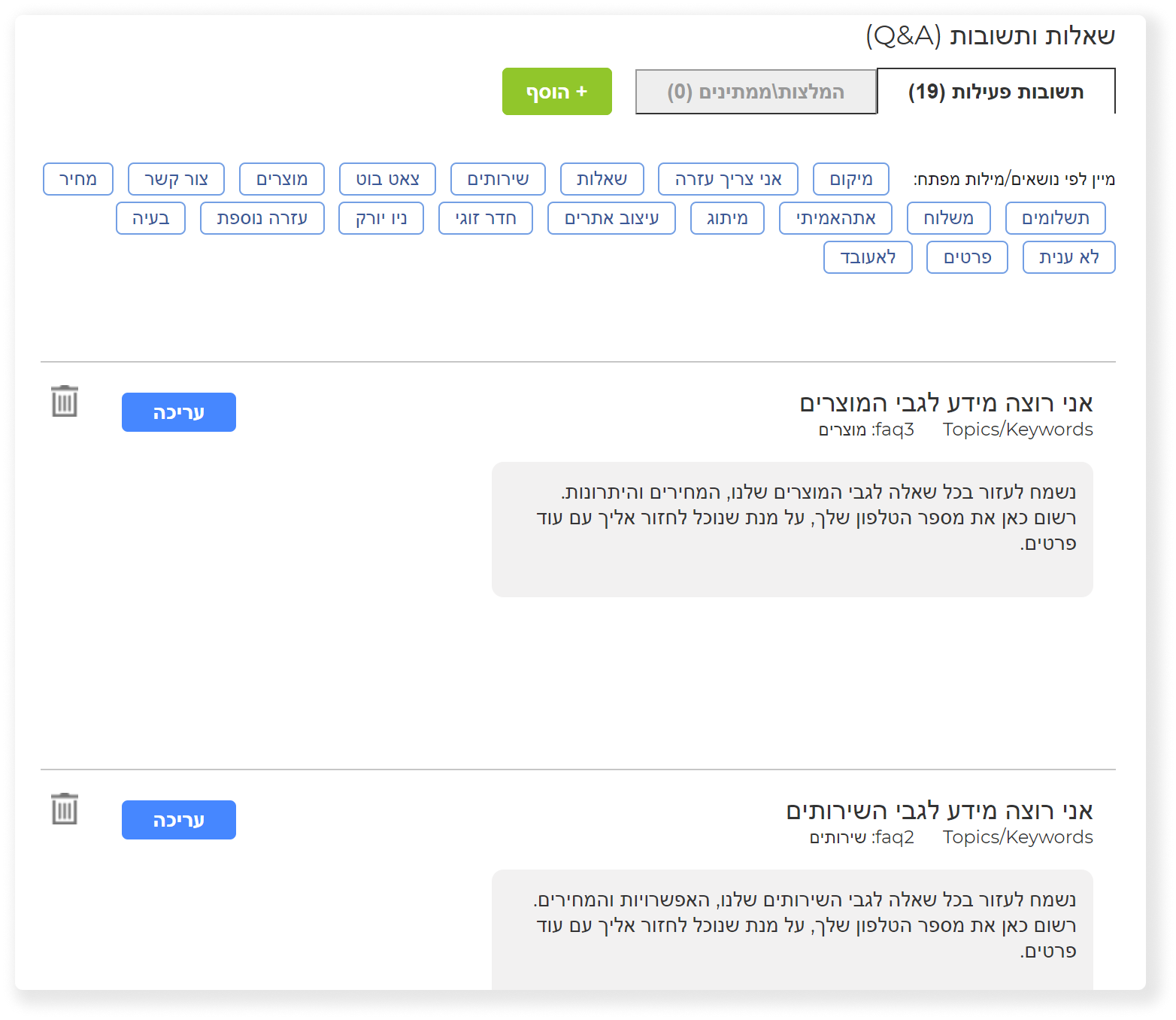The width and height of the screenshot is (1176, 1020).
Task: Click the question title 'אני רוצה מידע לגבי השירותים'
Action: click(x=939, y=811)
